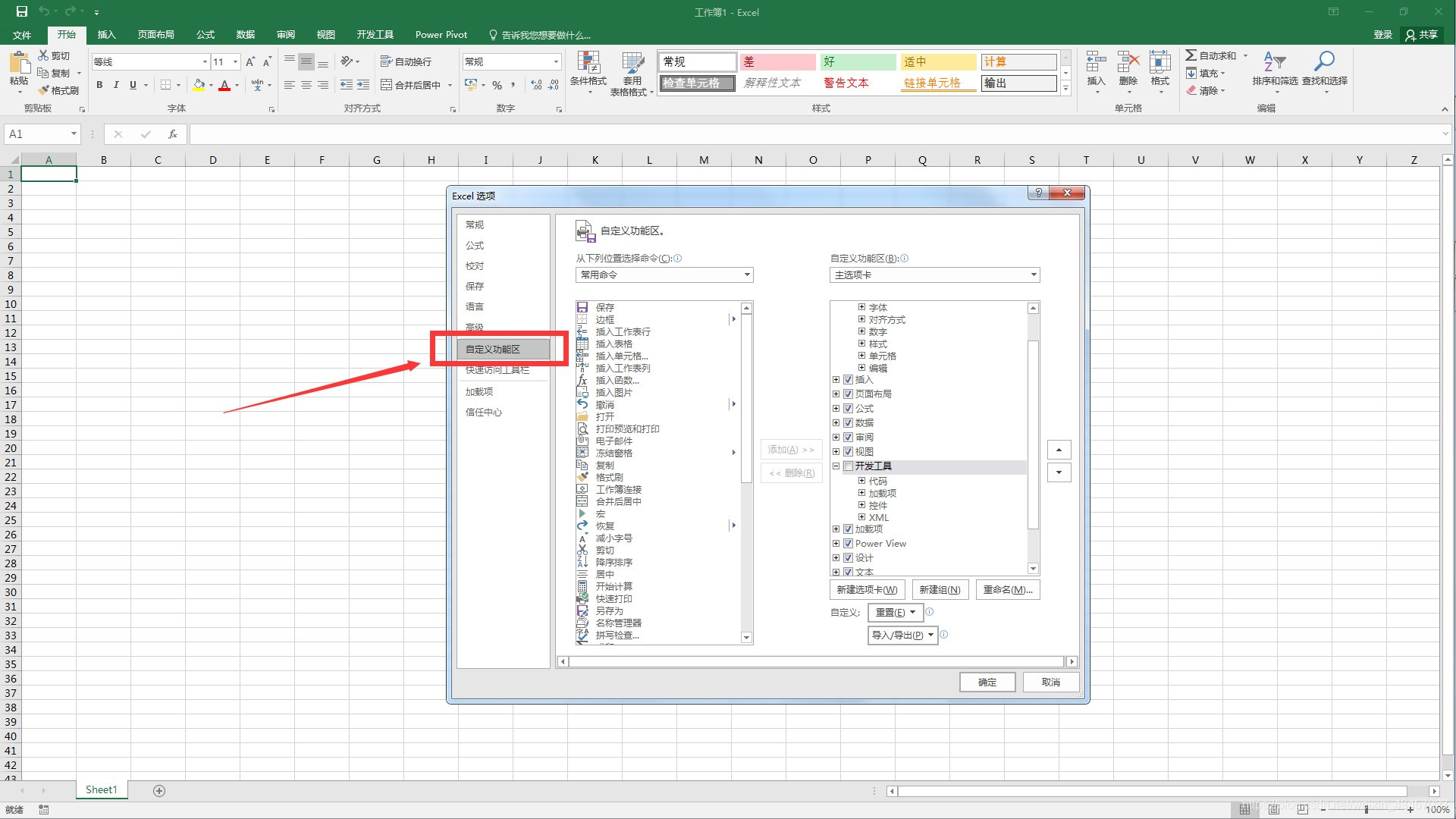
Task: Switch to the 数据 ribbon tab
Action: (x=245, y=35)
